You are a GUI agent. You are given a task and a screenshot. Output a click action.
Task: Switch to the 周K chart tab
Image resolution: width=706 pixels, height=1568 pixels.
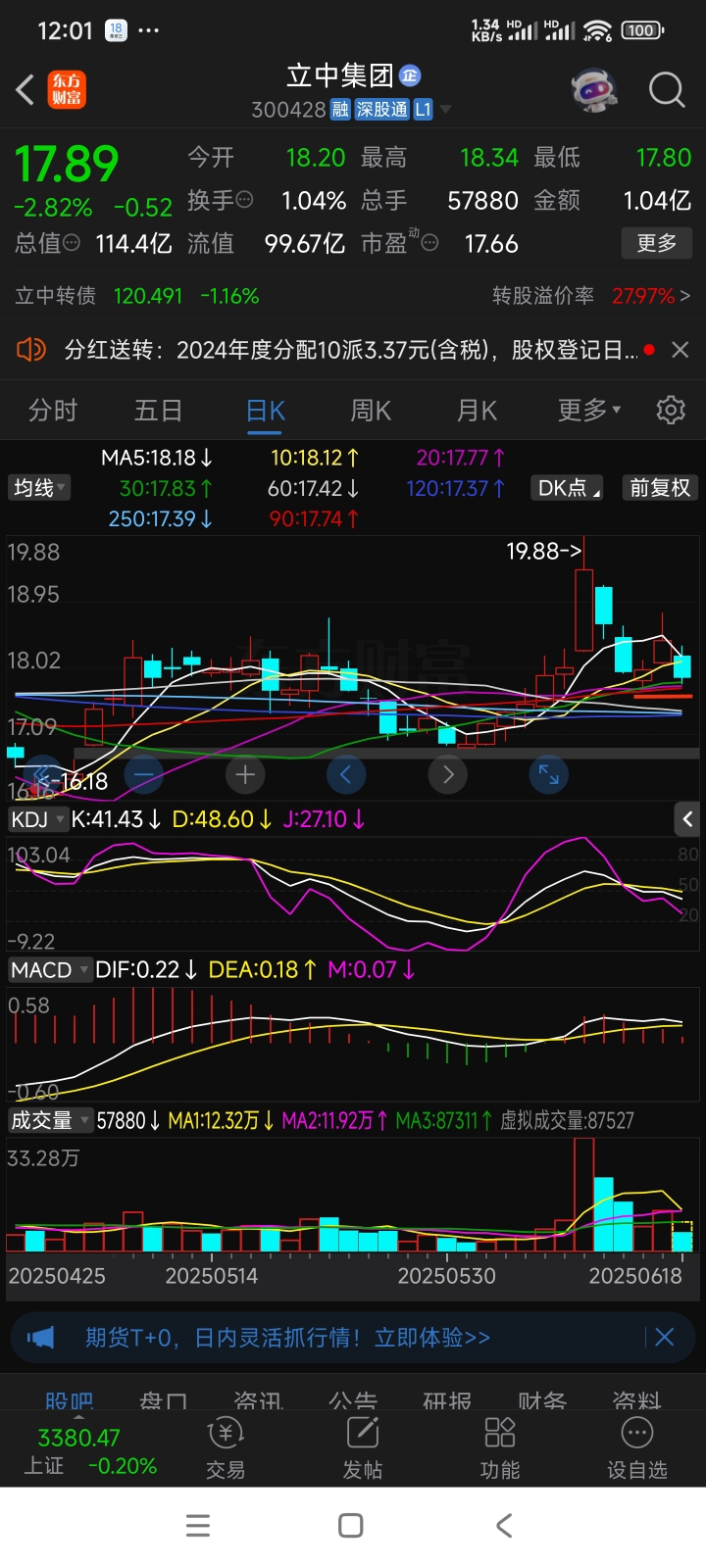point(371,411)
